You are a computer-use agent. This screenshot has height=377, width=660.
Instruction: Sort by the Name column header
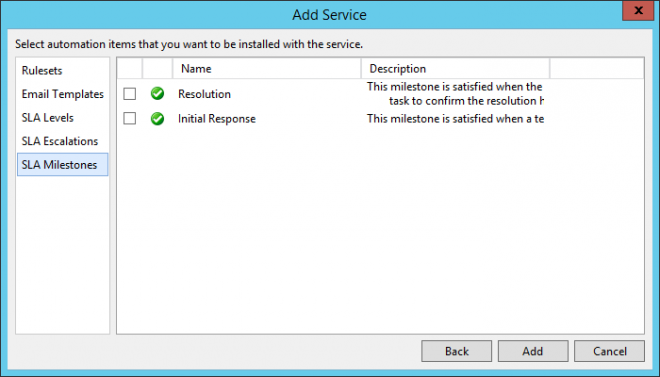point(267,69)
